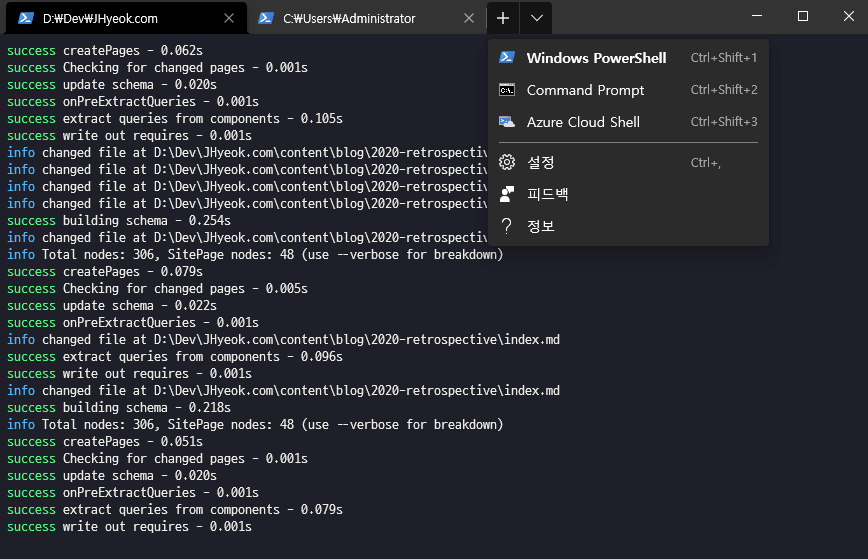Viewport: 868px width, 559px height.
Task: Click the 'createPages - 0.062s' output line
Action: click(x=105, y=50)
